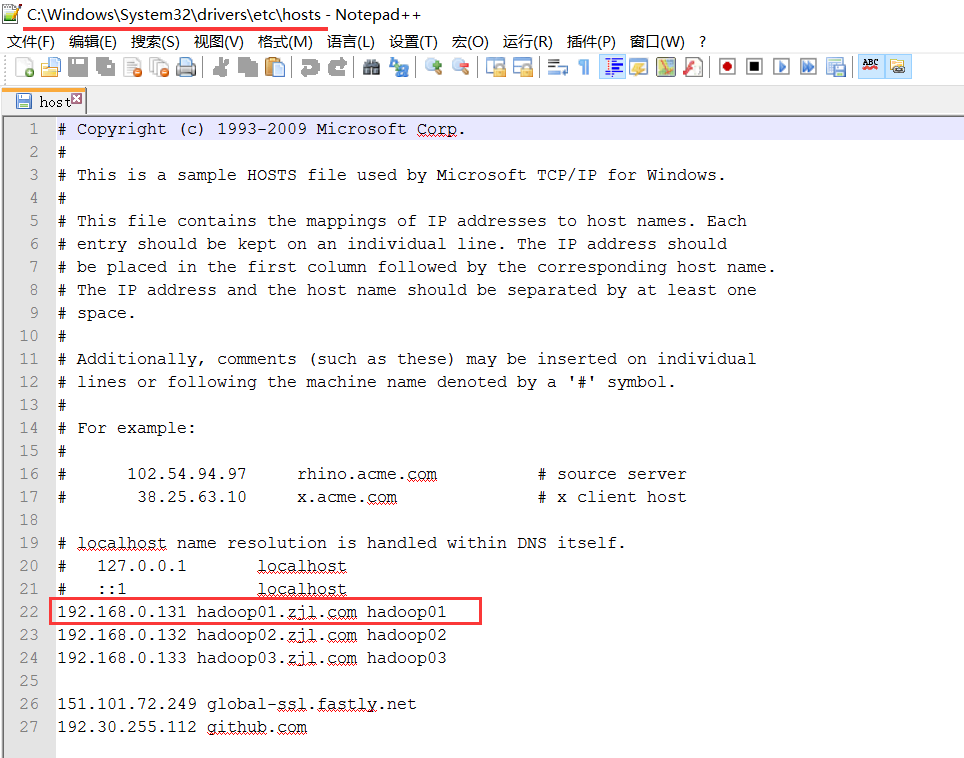
Task: Create a new document via toolbar
Action: click(24, 67)
